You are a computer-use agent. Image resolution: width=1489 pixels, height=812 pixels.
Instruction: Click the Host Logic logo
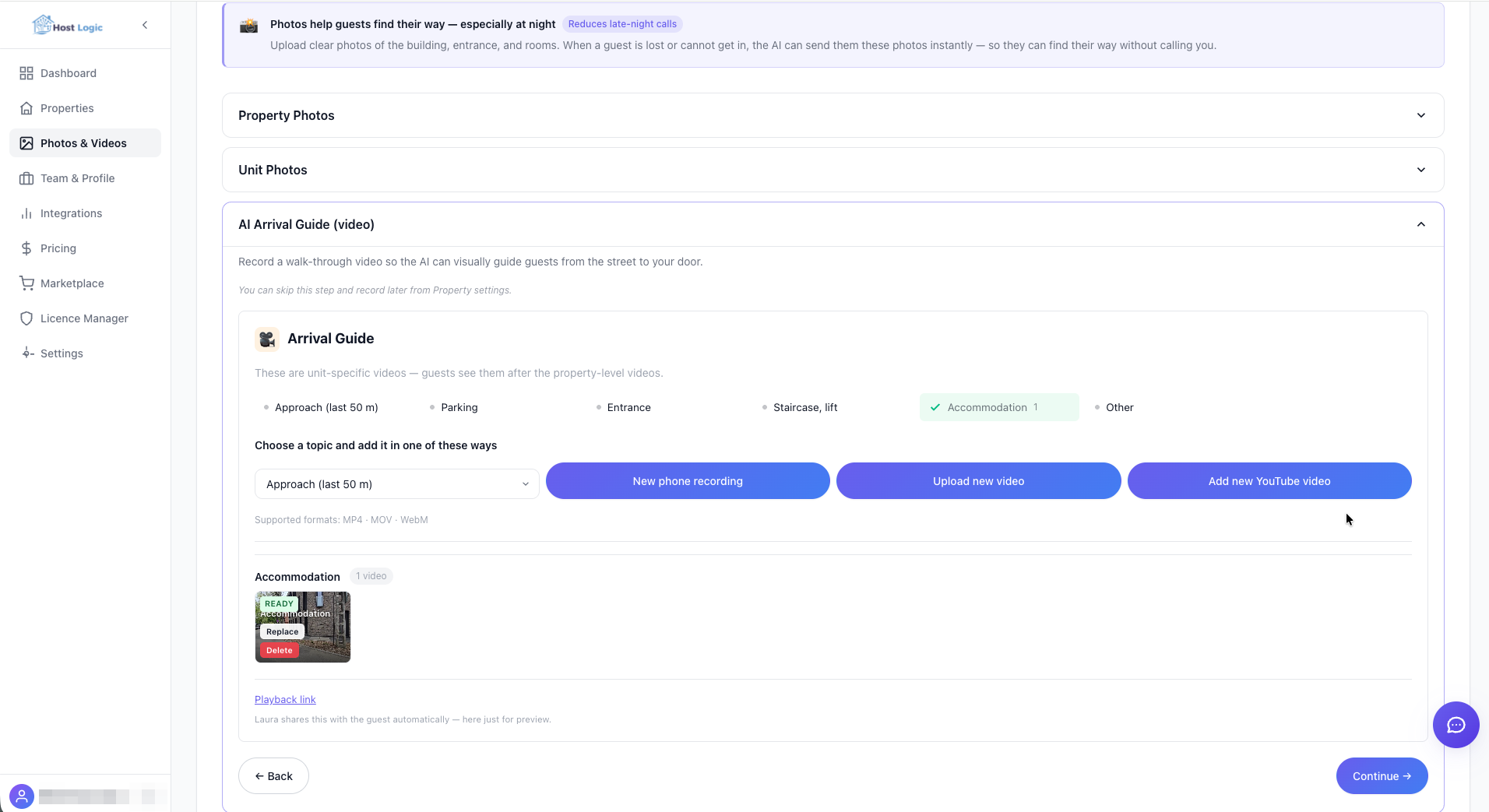pyautogui.click(x=67, y=26)
